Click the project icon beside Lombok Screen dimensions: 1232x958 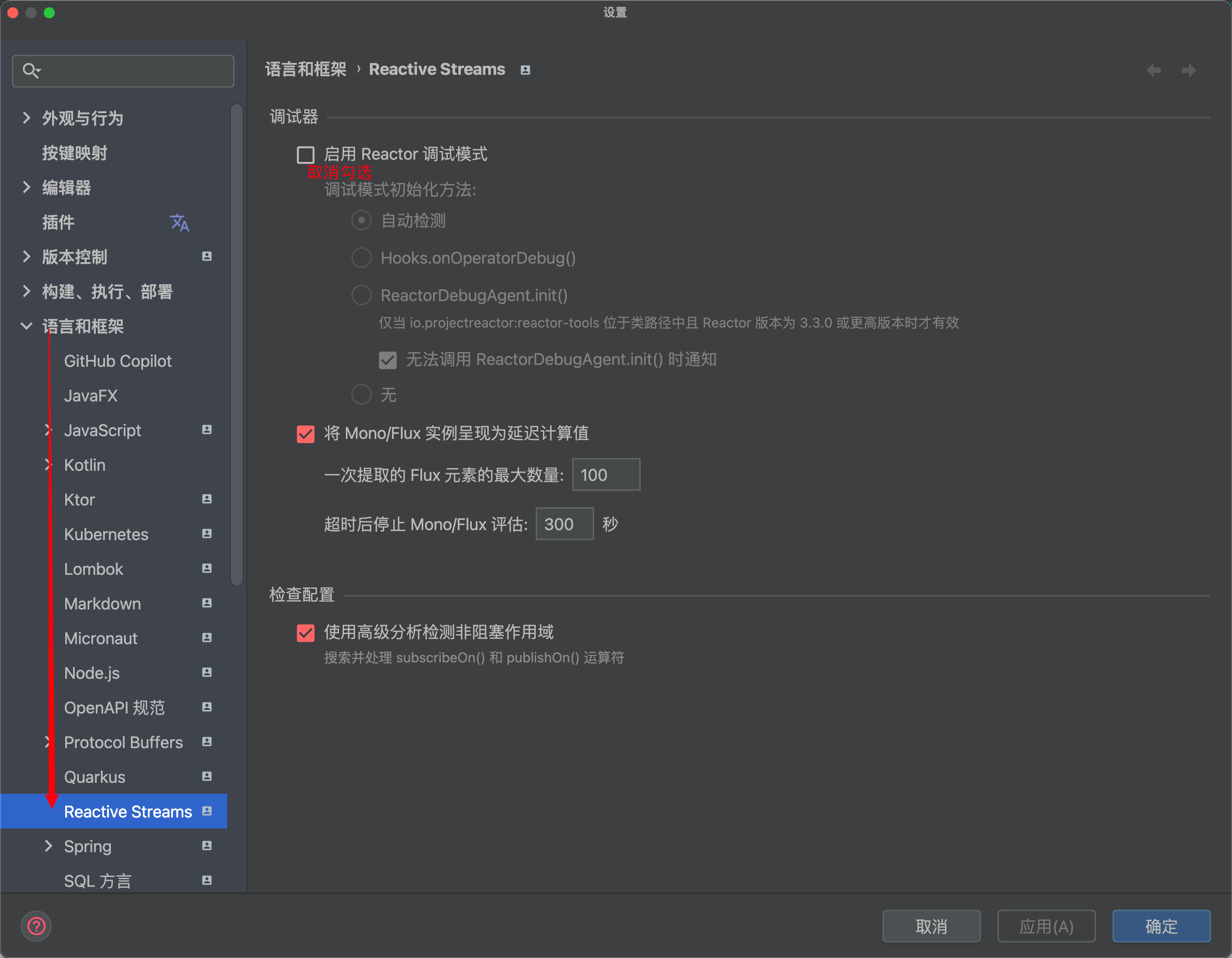[x=206, y=568]
